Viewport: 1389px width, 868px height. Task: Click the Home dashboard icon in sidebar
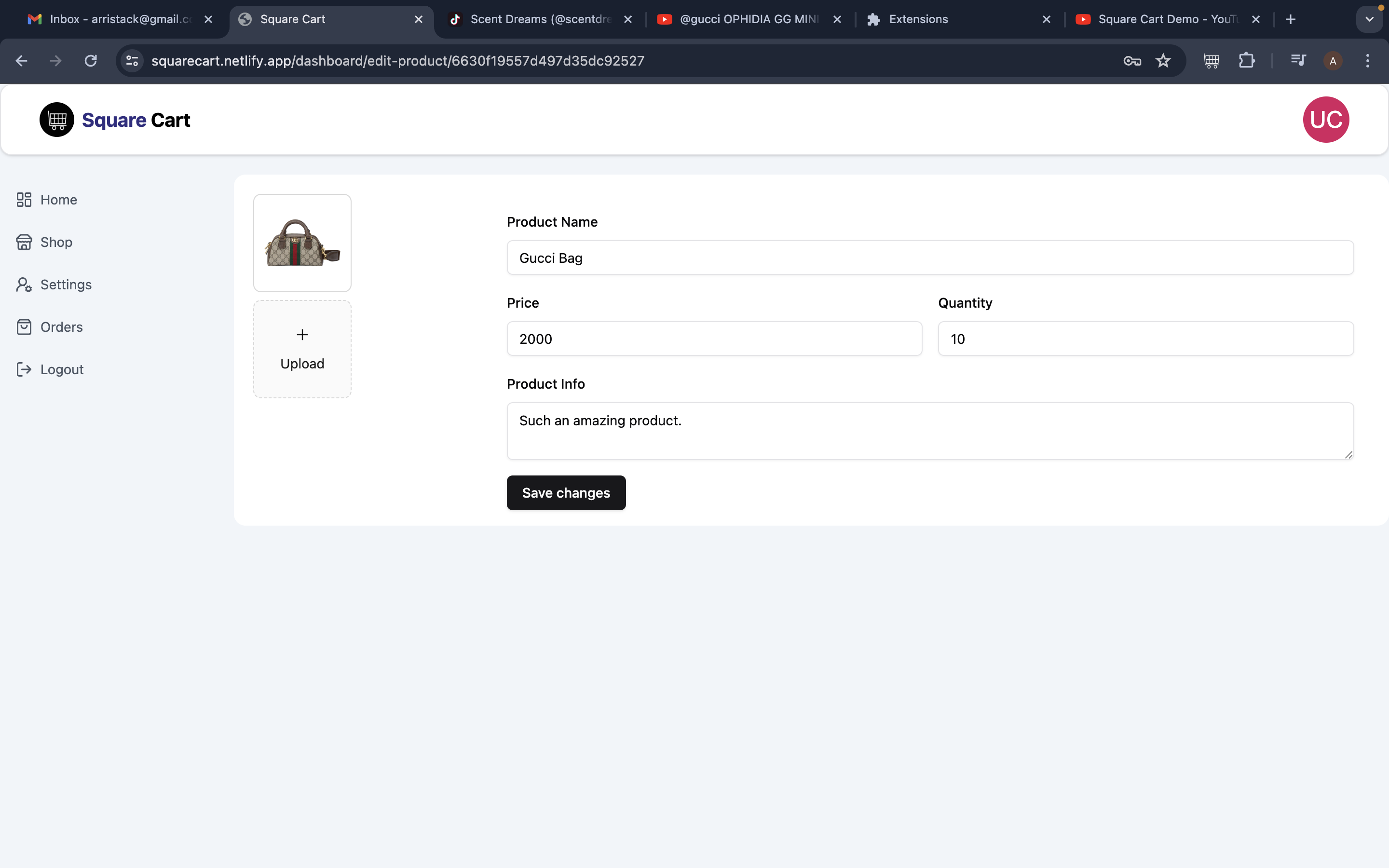(x=24, y=200)
